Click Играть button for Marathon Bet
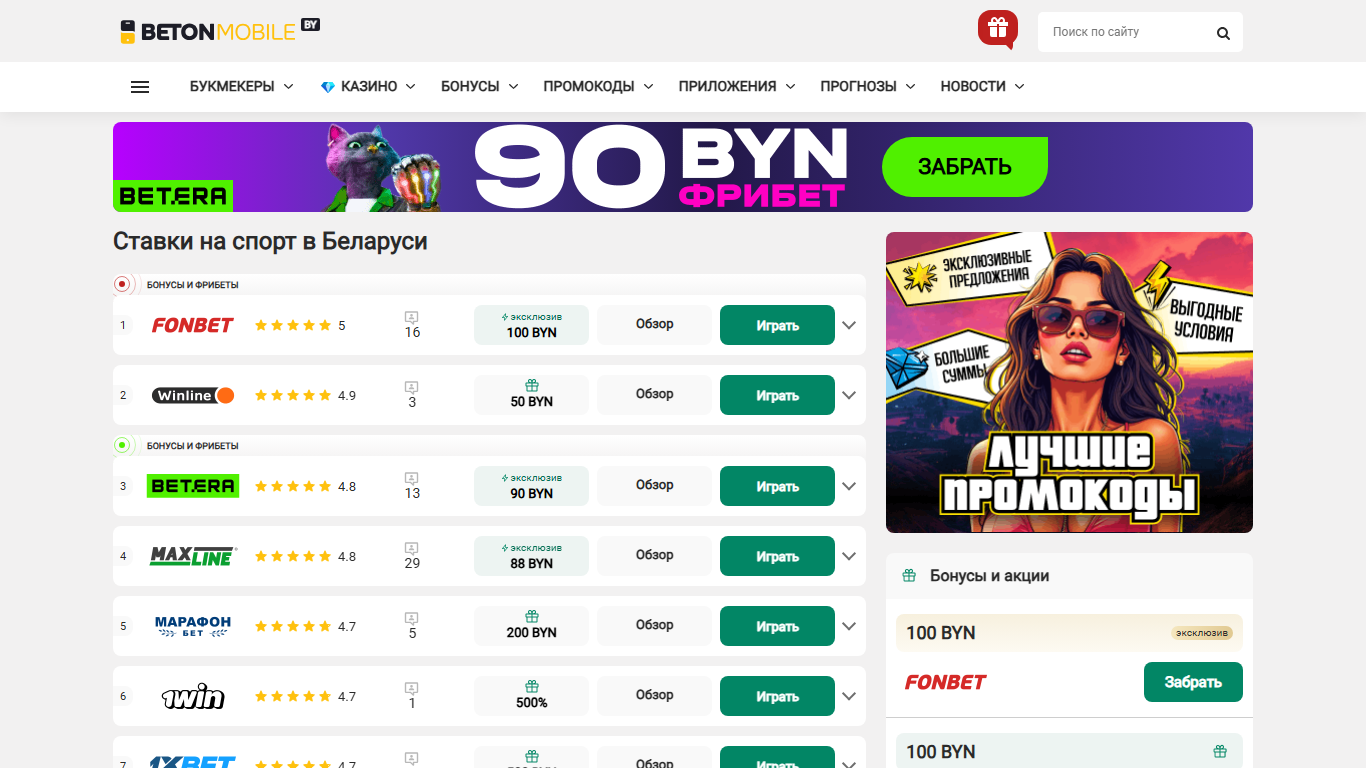 coord(777,626)
